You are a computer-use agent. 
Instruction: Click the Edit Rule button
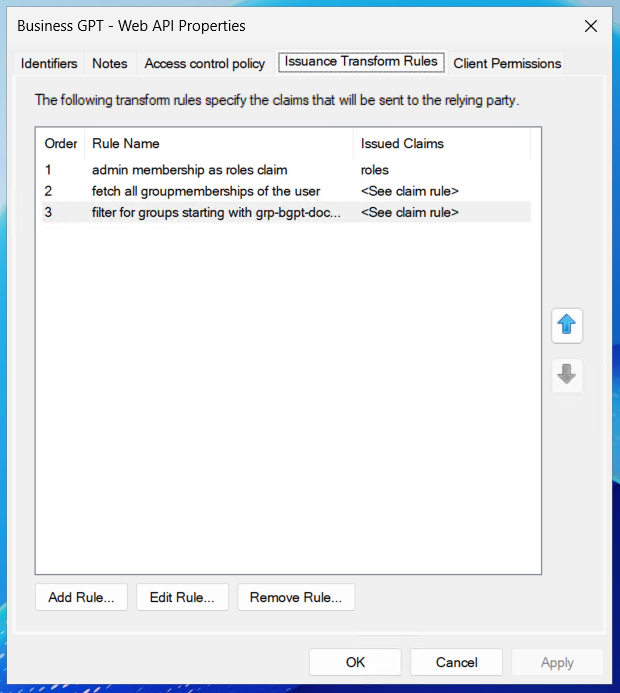182,597
